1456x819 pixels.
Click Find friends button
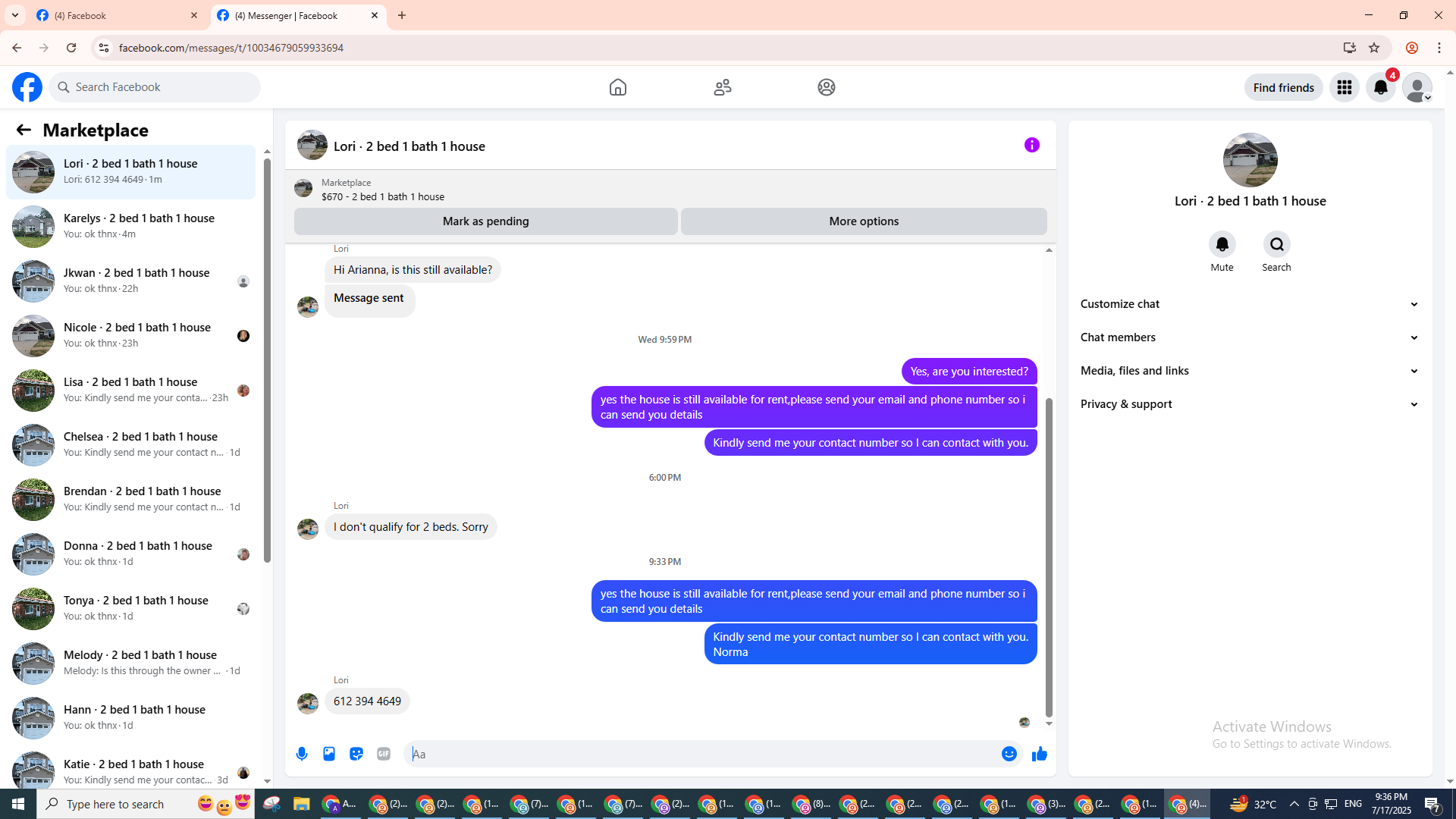coord(1284,87)
